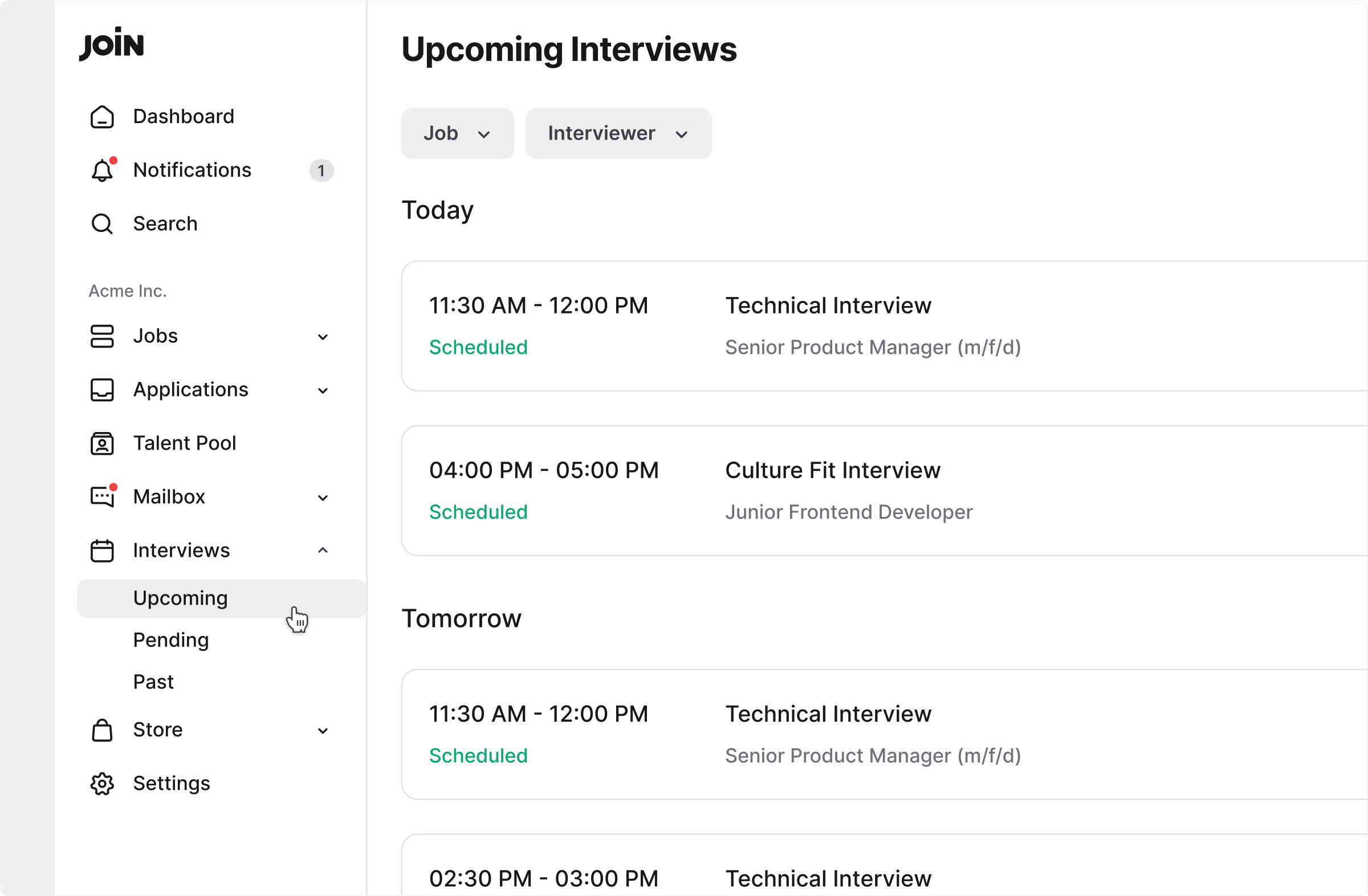This screenshot has width=1368, height=896.
Task: Click the Notifications bell icon
Action: (102, 170)
